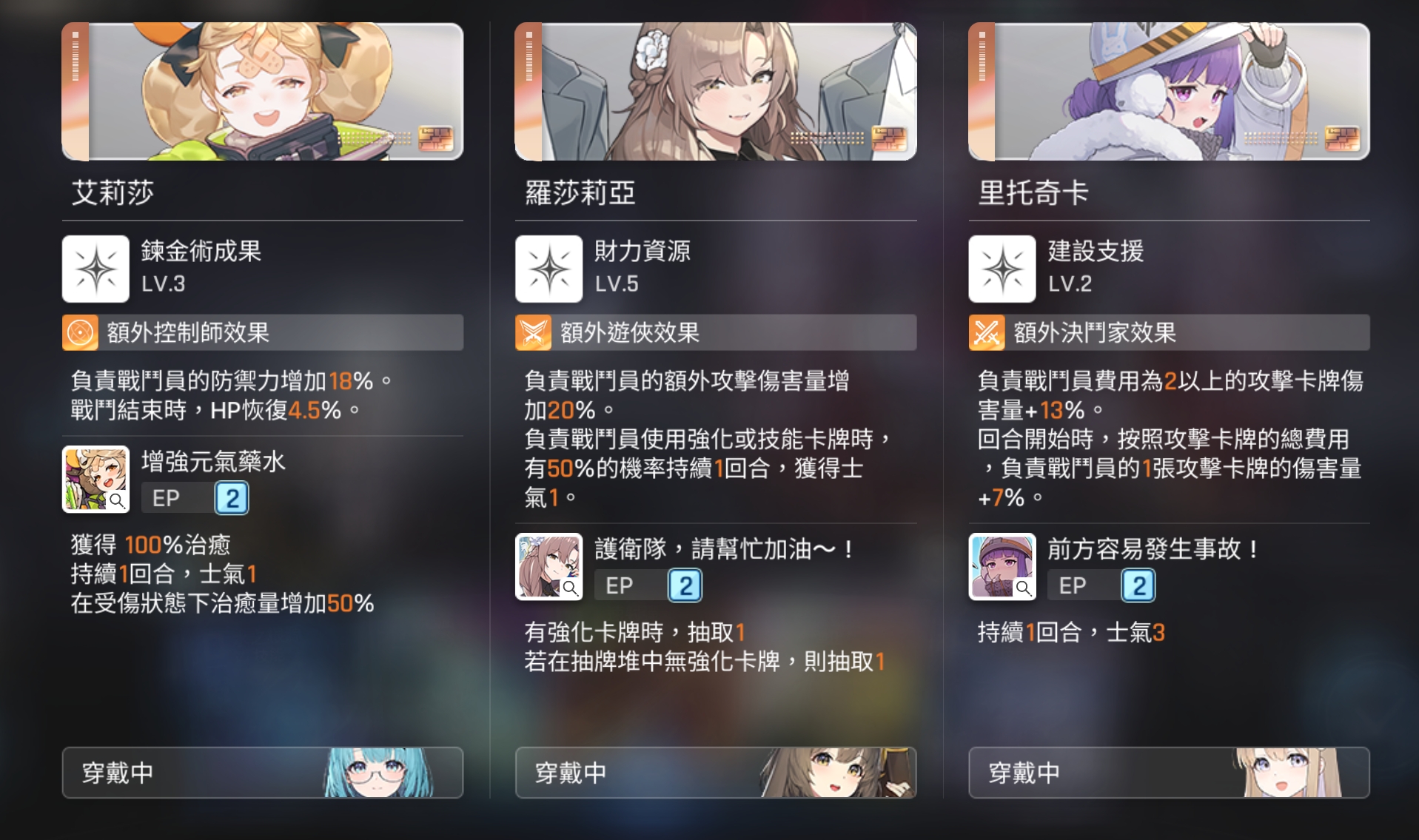Inspect the 護衛隊，請幫忙加油 card icon
1419x840 pixels.
pyautogui.click(x=549, y=566)
